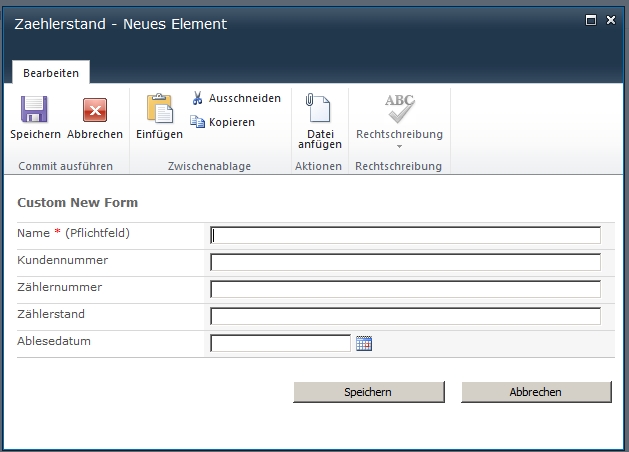Click the Ablesedatum date text field

click(280, 344)
